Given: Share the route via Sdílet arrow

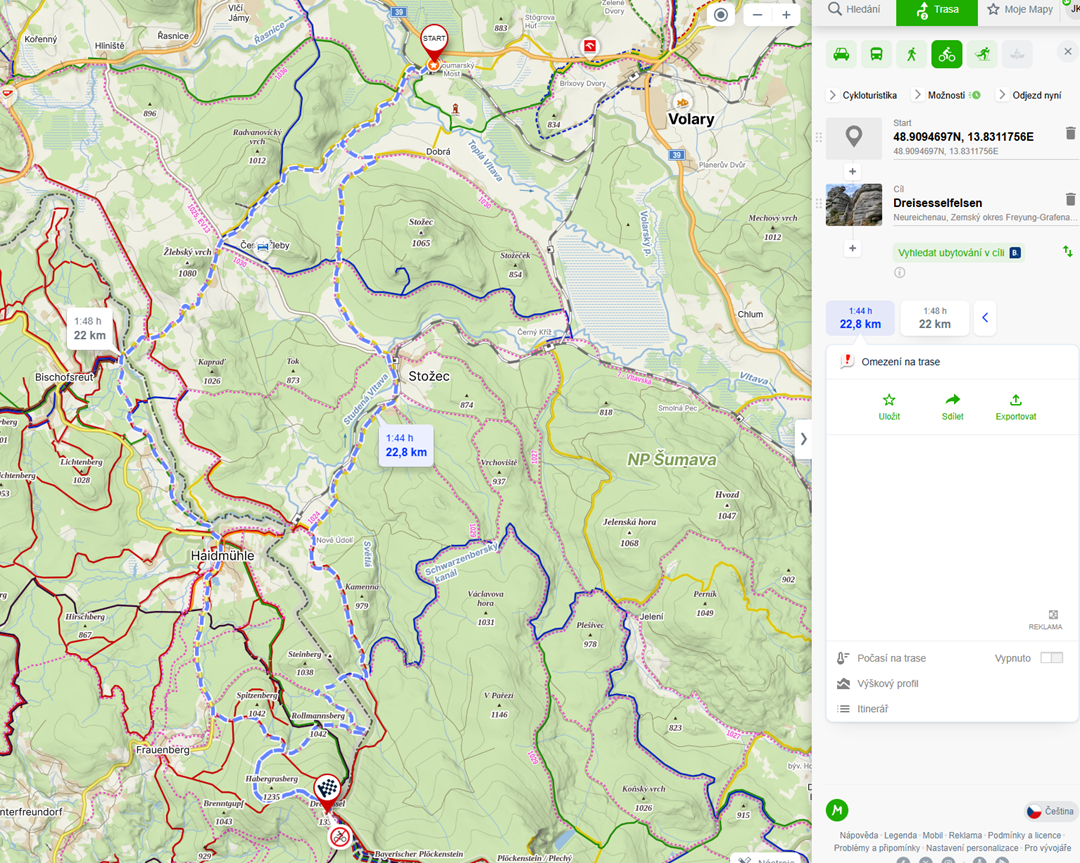Looking at the screenshot, I should coord(953,407).
